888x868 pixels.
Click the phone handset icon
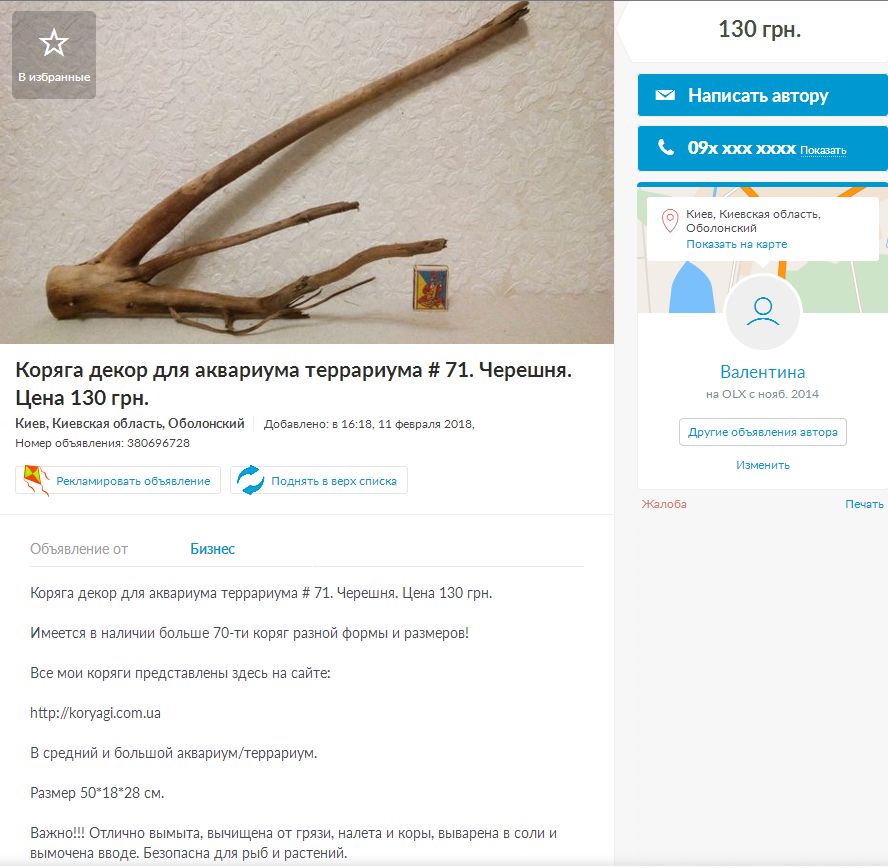(x=665, y=148)
